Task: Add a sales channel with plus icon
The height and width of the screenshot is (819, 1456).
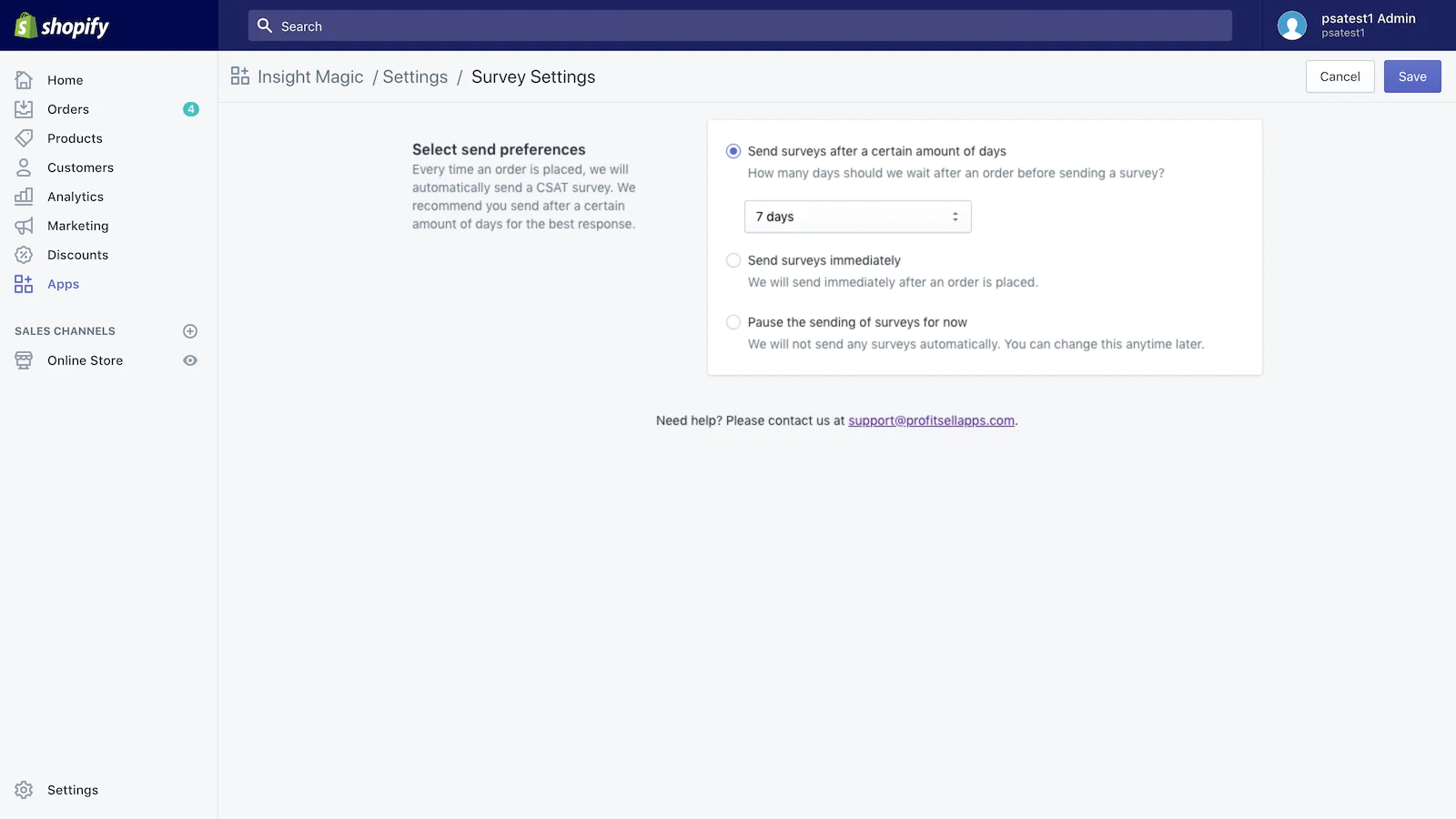Action: (x=190, y=331)
